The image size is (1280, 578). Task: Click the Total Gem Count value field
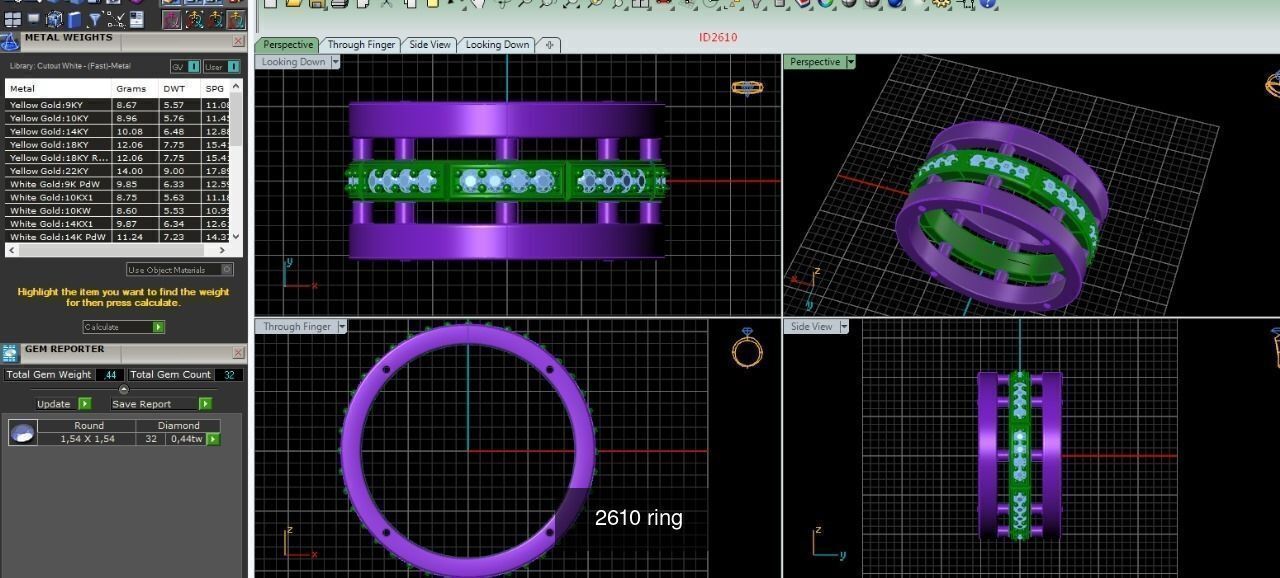pyautogui.click(x=229, y=375)
